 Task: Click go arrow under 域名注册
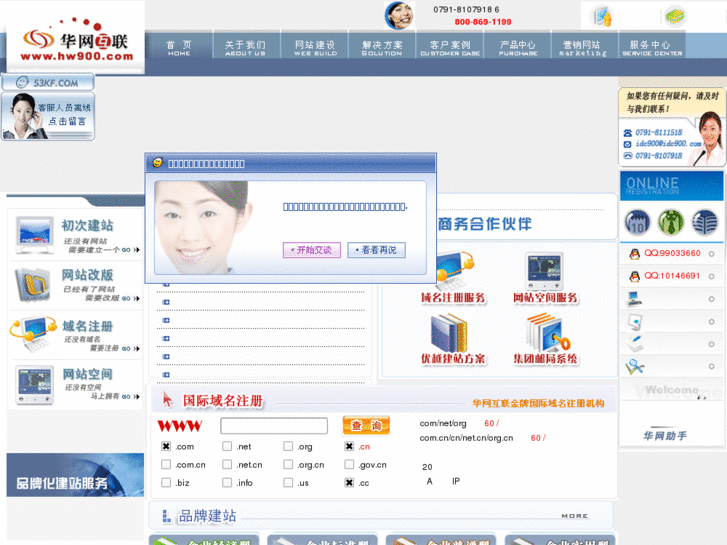click(131, 348)
